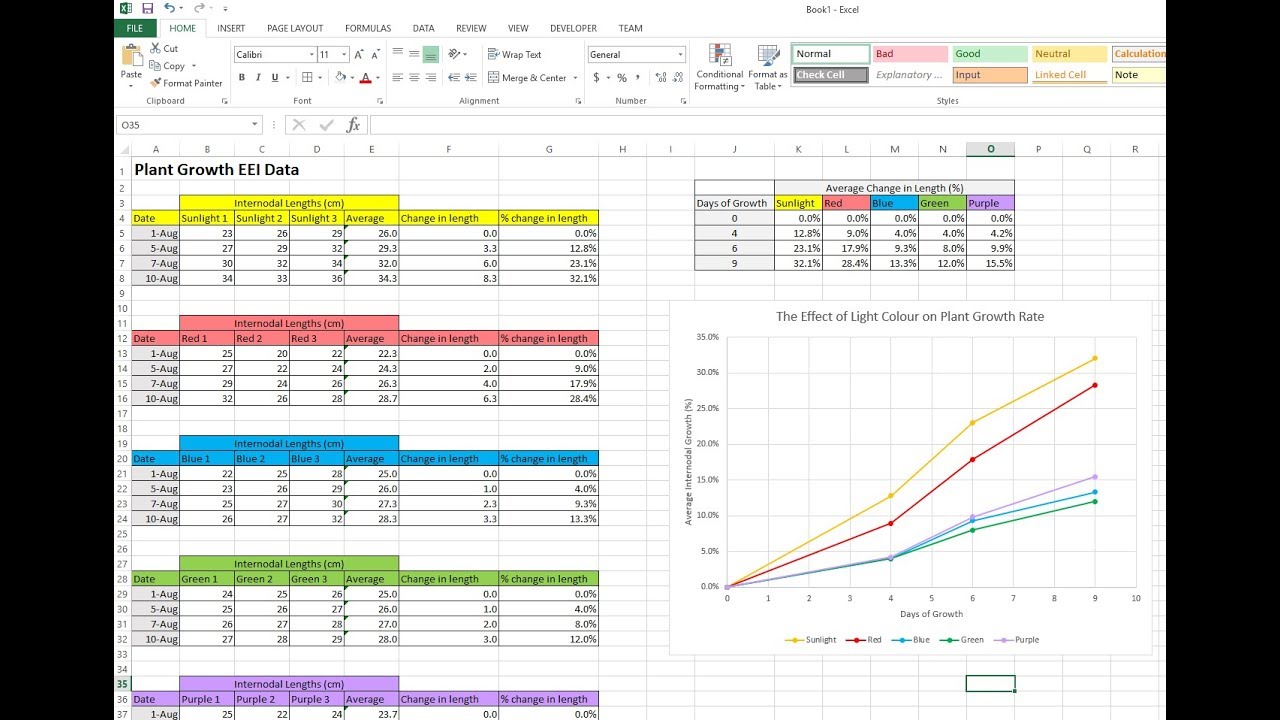This screenshot has height=720, width=1280.
Task: Open Conditional Formatting menu
Action: 720,68
